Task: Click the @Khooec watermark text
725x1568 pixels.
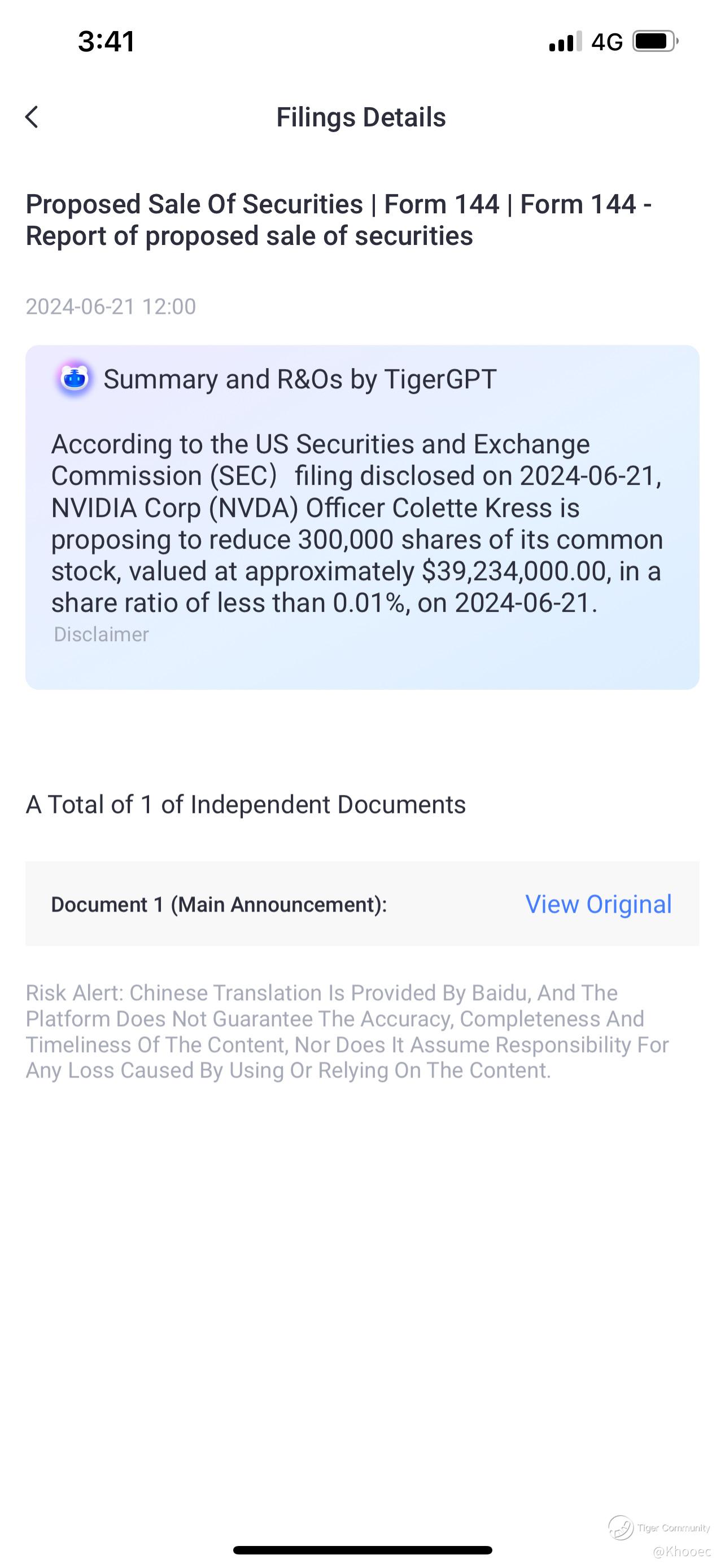Action: tap(681, 1551)
